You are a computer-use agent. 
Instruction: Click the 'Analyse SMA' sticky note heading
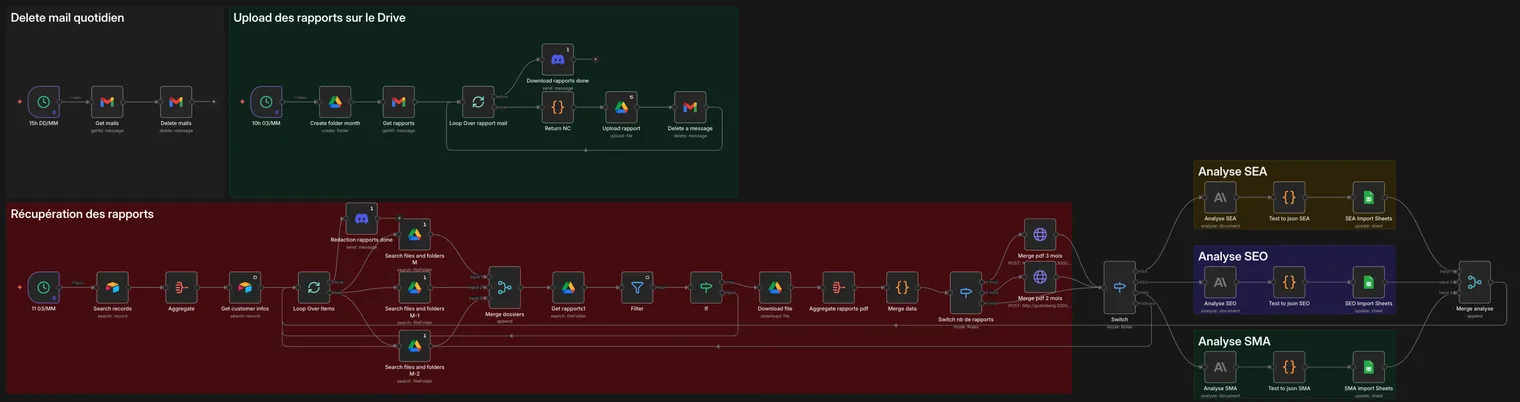[1234, 341]
